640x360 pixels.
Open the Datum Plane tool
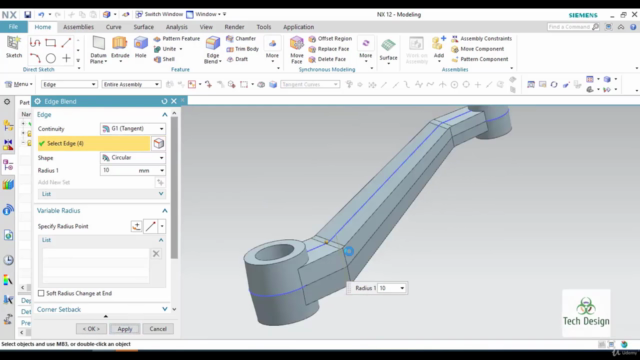click(98, 43)
